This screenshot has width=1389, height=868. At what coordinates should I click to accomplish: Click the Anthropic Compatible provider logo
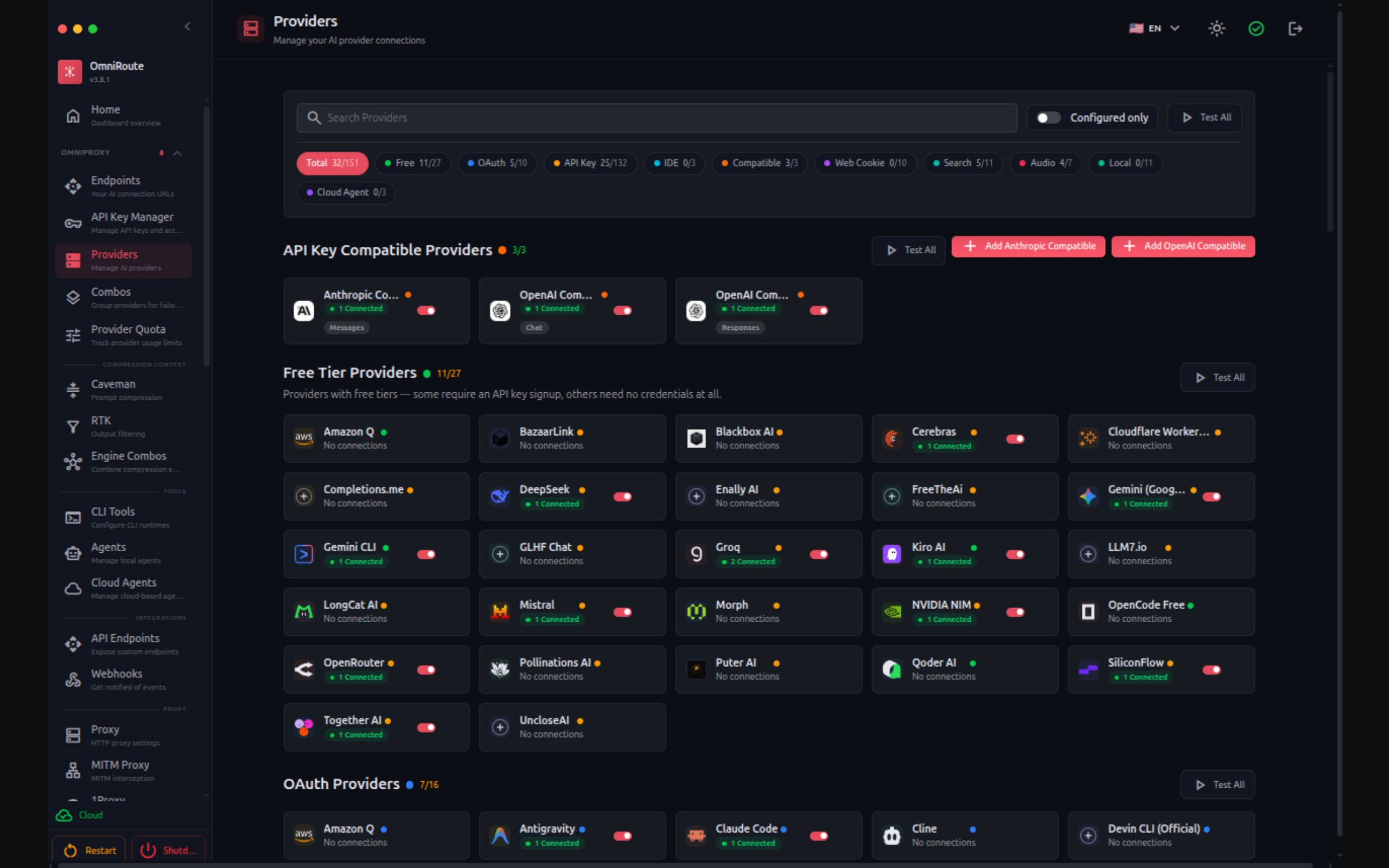(304, 310)
